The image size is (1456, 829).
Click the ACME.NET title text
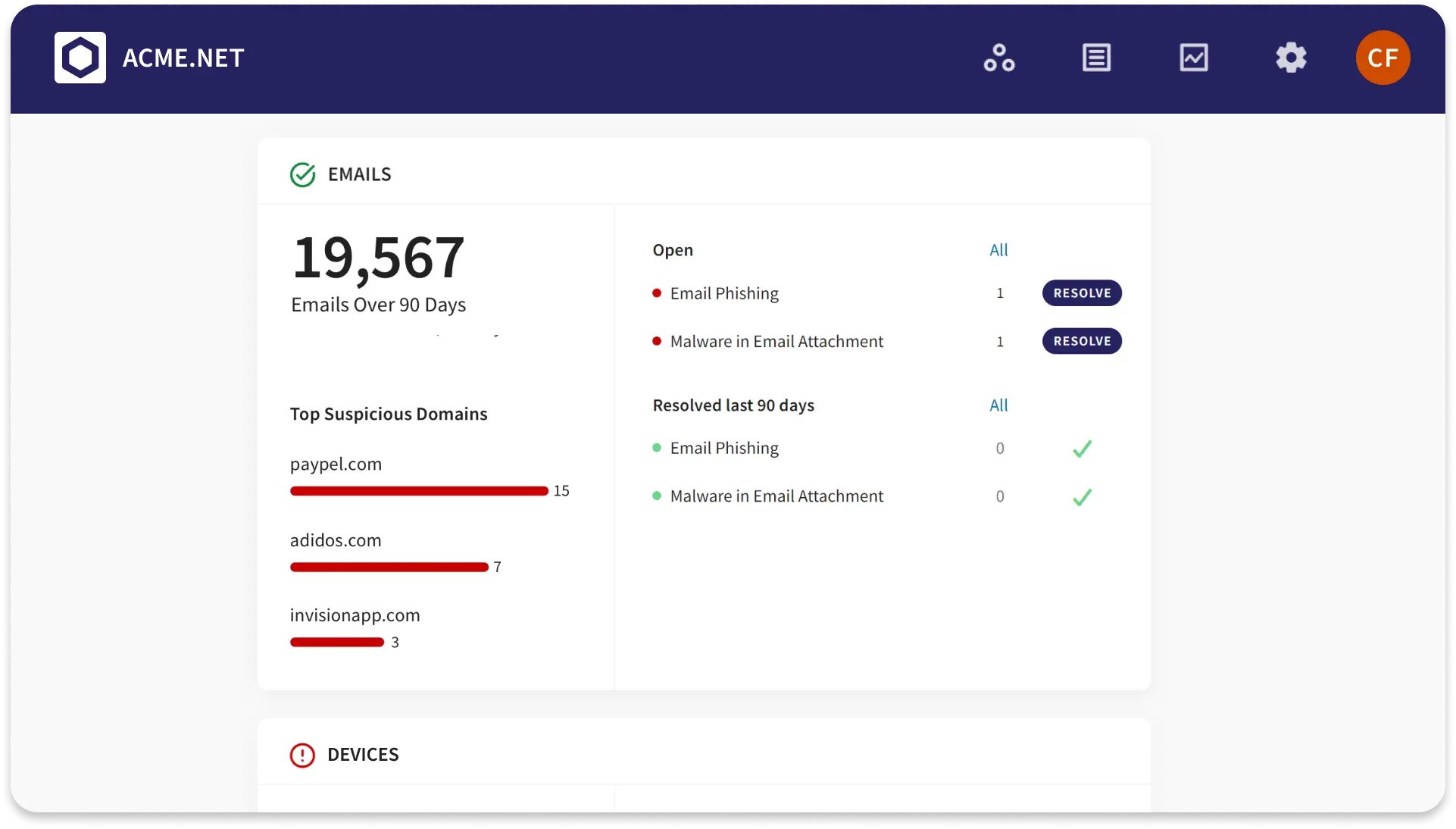(183, 58)
